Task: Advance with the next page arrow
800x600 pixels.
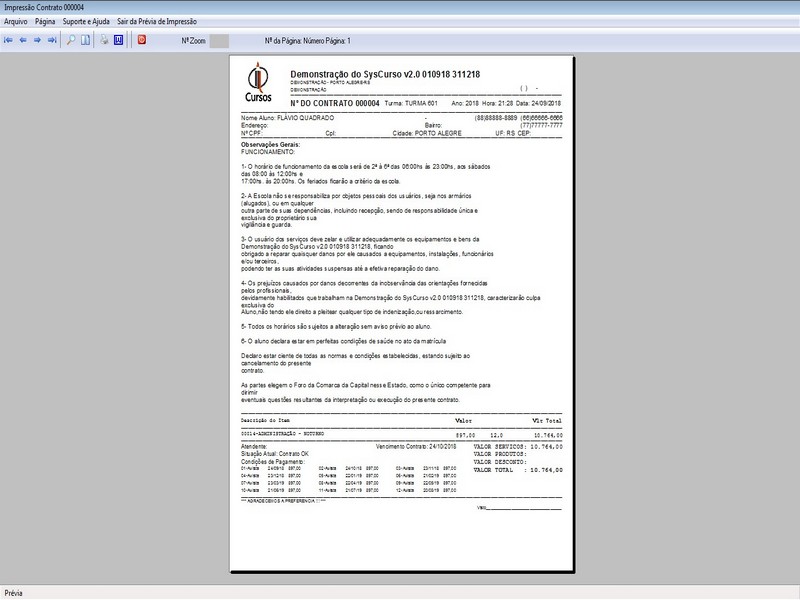Action: [x=37, y=41]
